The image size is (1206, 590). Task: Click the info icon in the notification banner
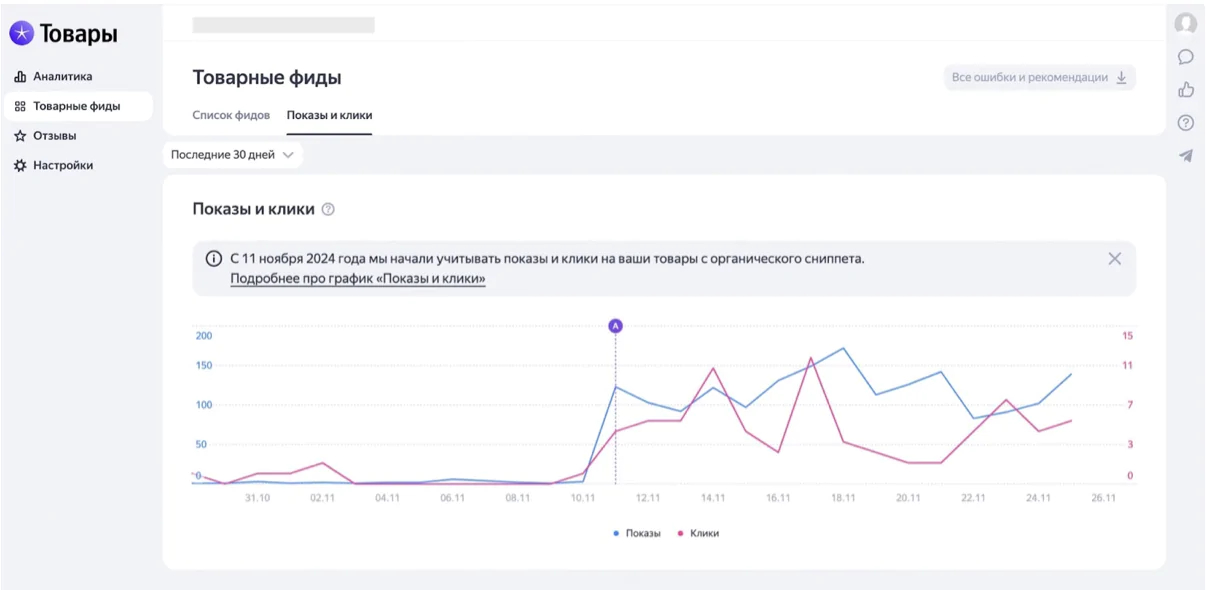coord(214,259)
